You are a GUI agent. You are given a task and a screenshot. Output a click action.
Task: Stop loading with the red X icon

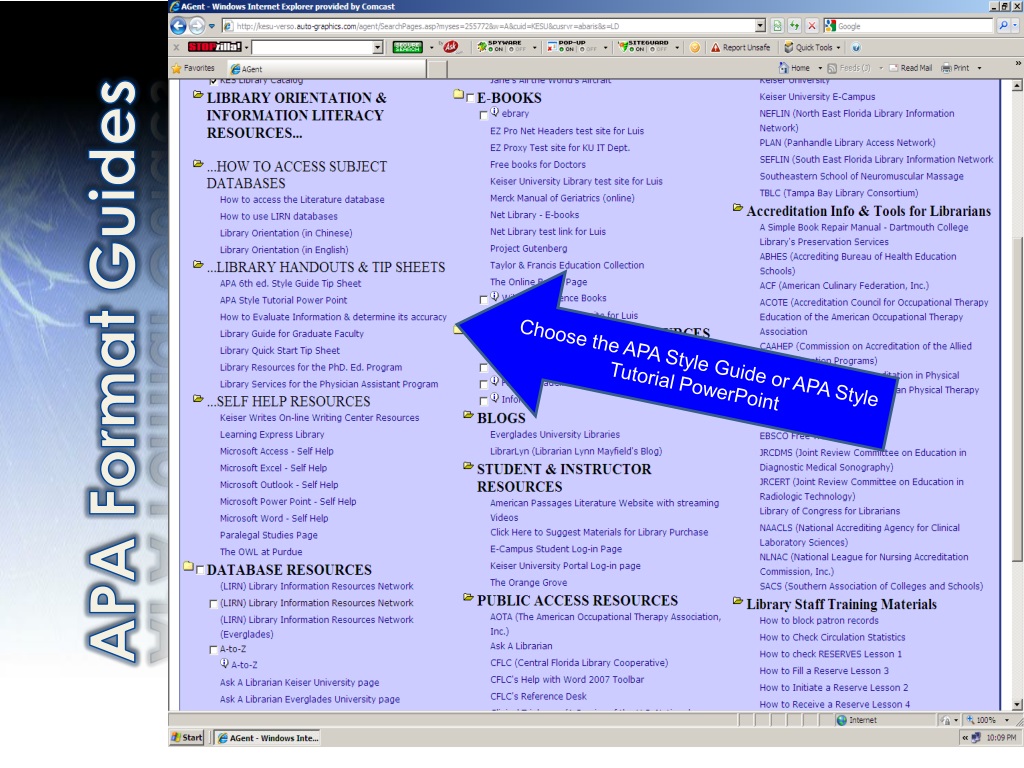pyautogui.click(x=812, y=26)
